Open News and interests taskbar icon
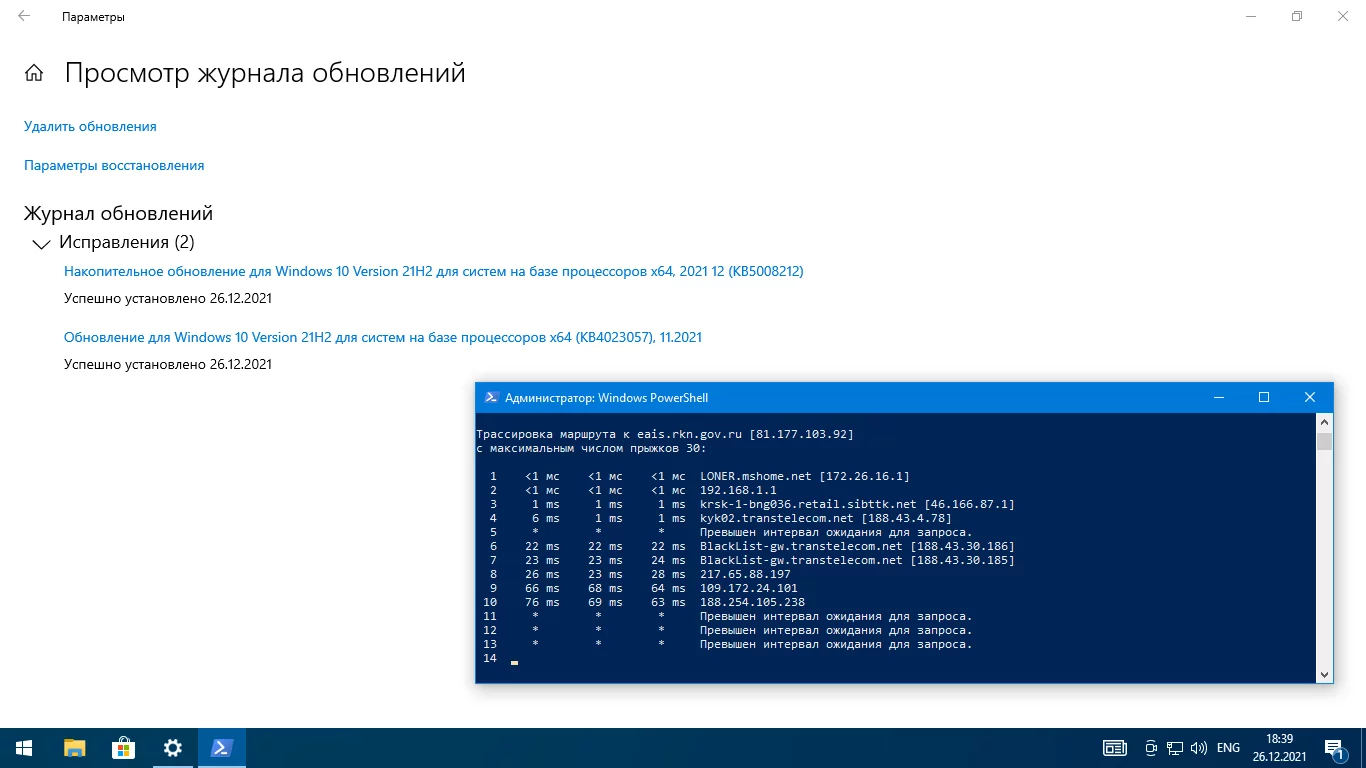This screenshot has height=768, width=1366. click(1114, 748)
